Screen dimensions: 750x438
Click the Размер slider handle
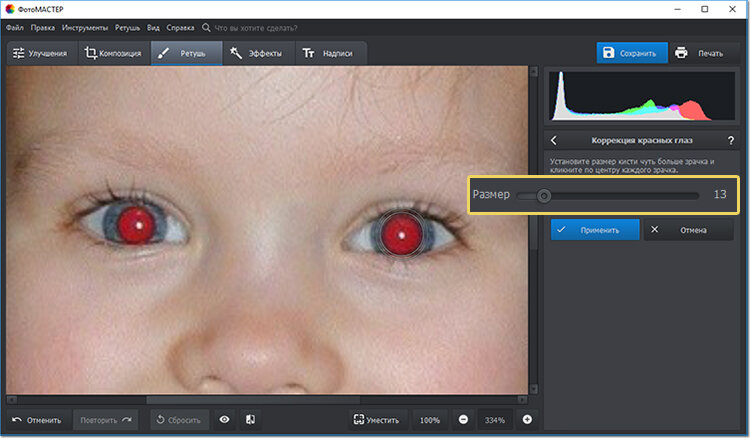pos(543,195)
